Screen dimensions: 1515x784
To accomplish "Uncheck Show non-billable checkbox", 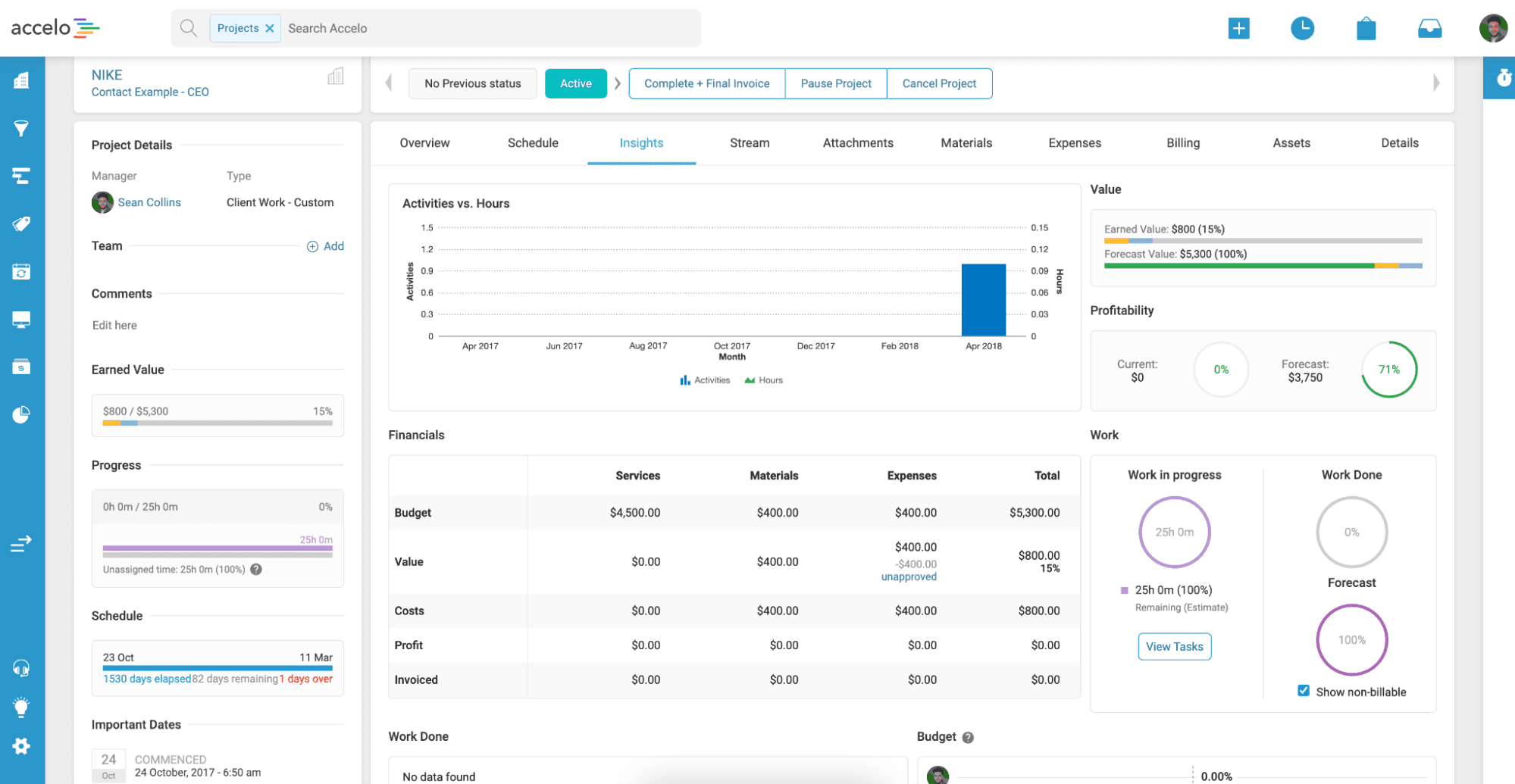I will click(x=1304, y=691).
